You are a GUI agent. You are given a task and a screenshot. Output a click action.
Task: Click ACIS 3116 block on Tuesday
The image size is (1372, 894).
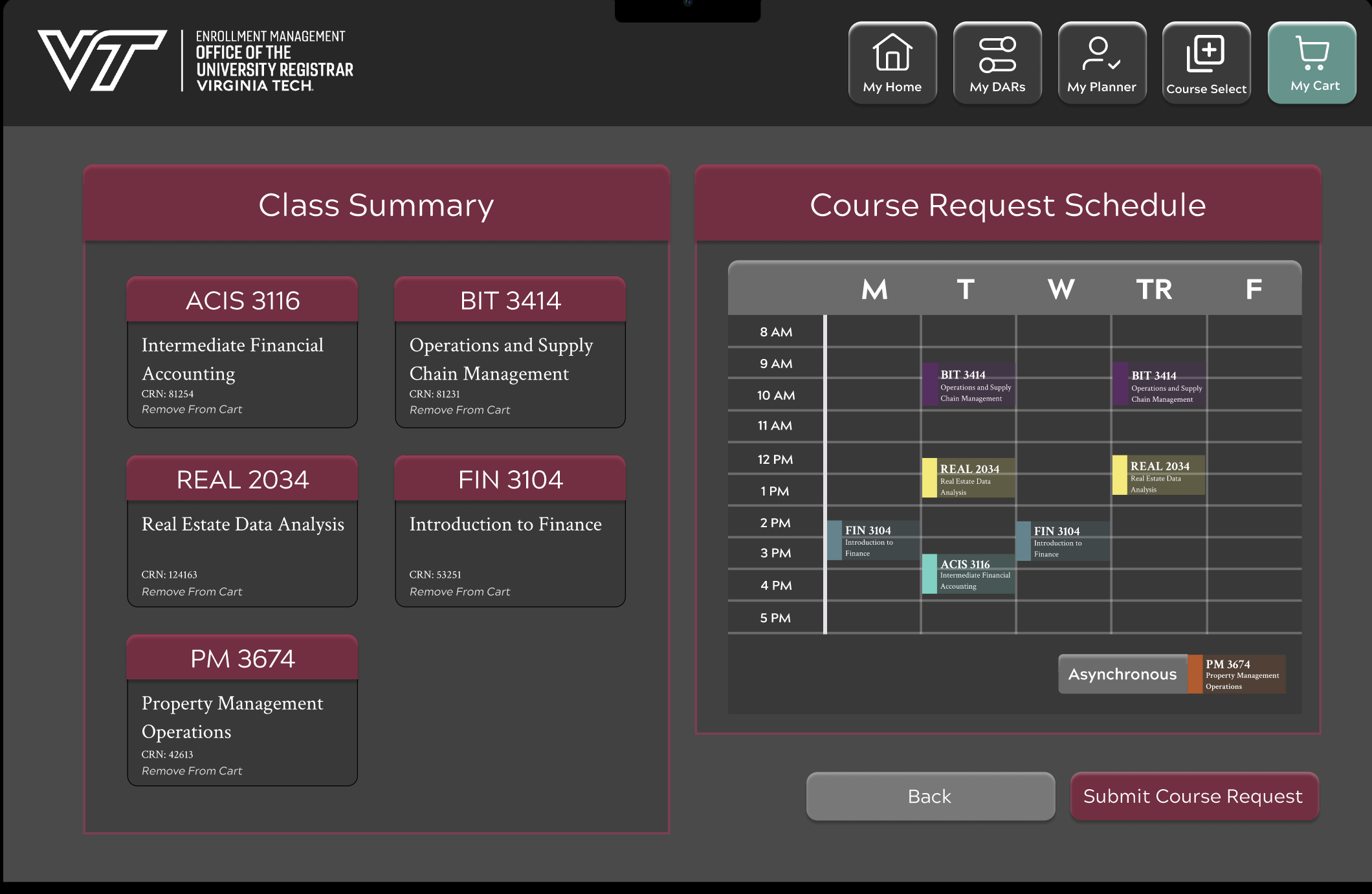pyautogui.click(x=969, y=574)
